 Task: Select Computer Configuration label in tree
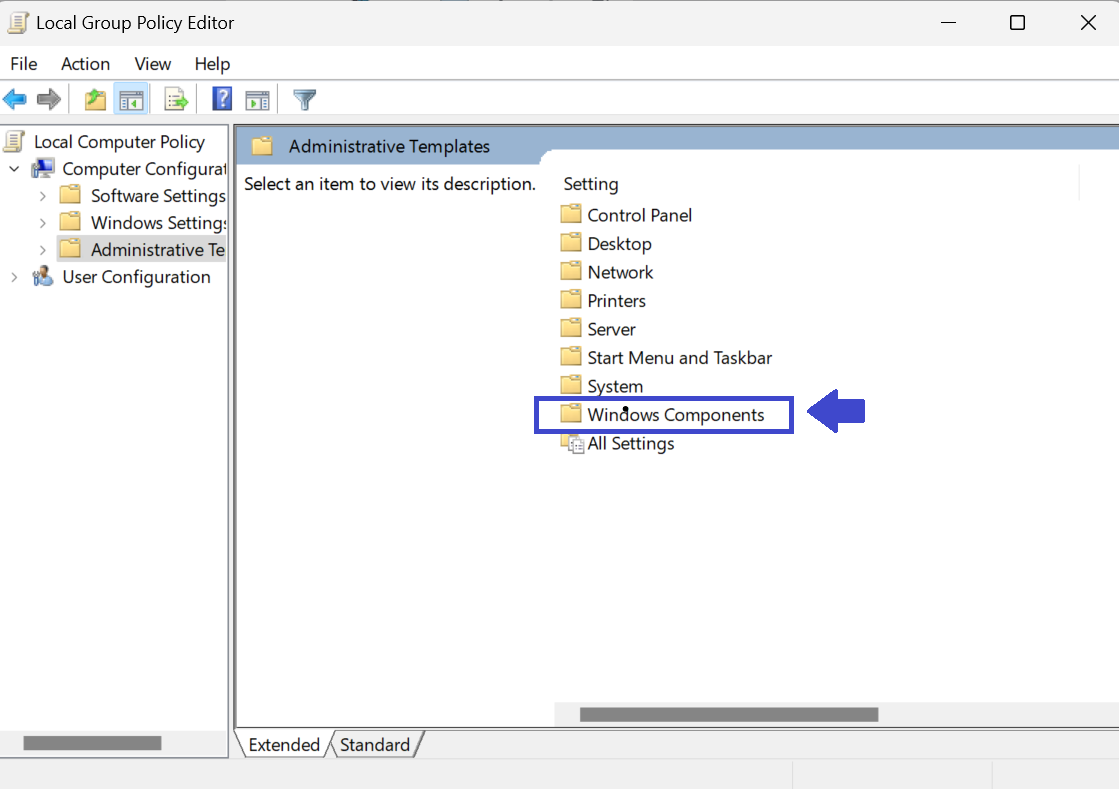[144, 169]
